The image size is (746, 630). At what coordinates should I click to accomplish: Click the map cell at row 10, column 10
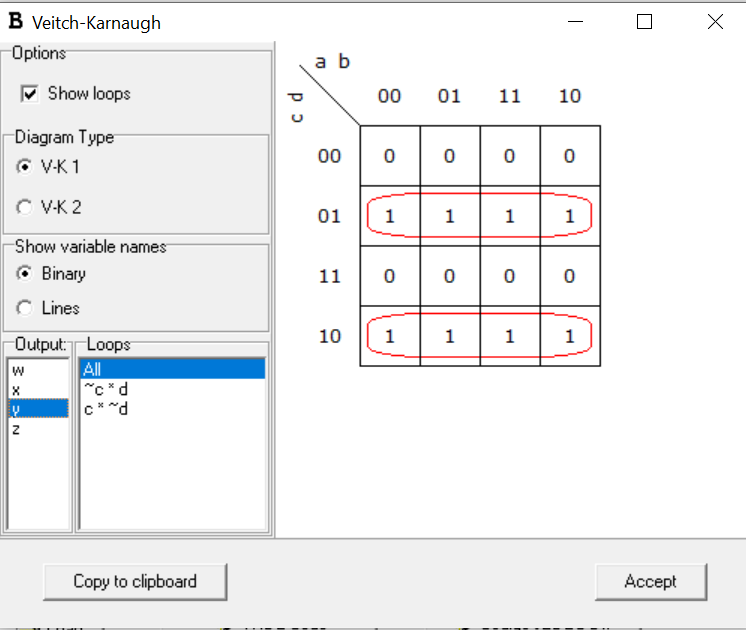tap(570, 336)
